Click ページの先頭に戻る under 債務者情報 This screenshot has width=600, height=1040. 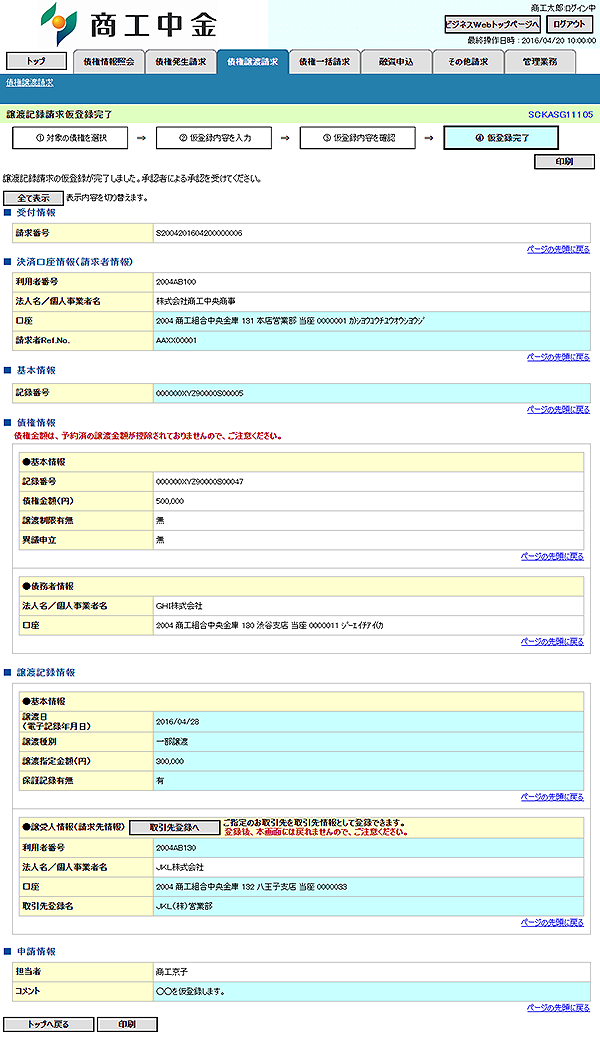coord(552,641)
